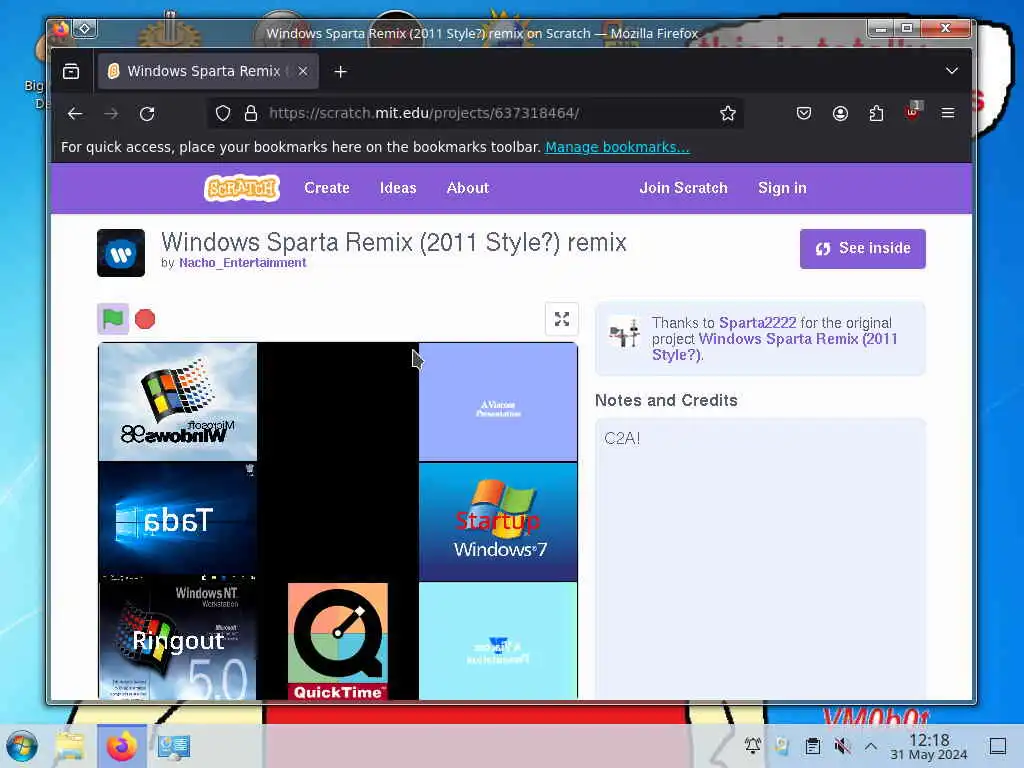1024x768 pixels.
Task: Click the pin-on-all-desktops titlebar icon
Action: tap(85, 28)
